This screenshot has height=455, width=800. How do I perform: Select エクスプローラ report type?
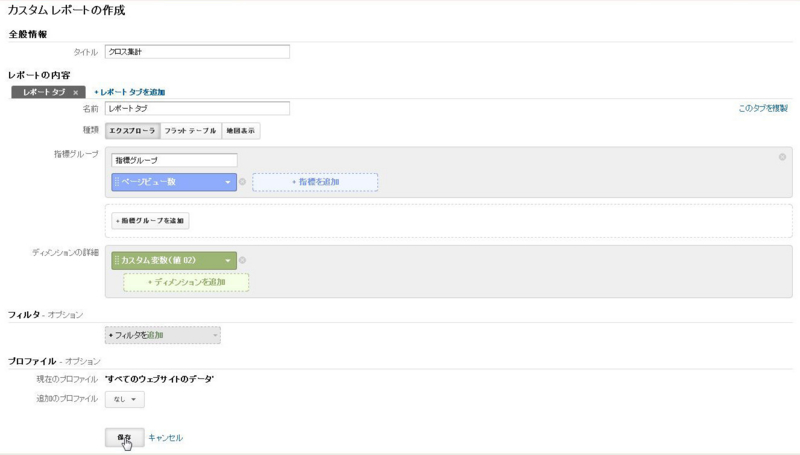(x=133, y=131)
